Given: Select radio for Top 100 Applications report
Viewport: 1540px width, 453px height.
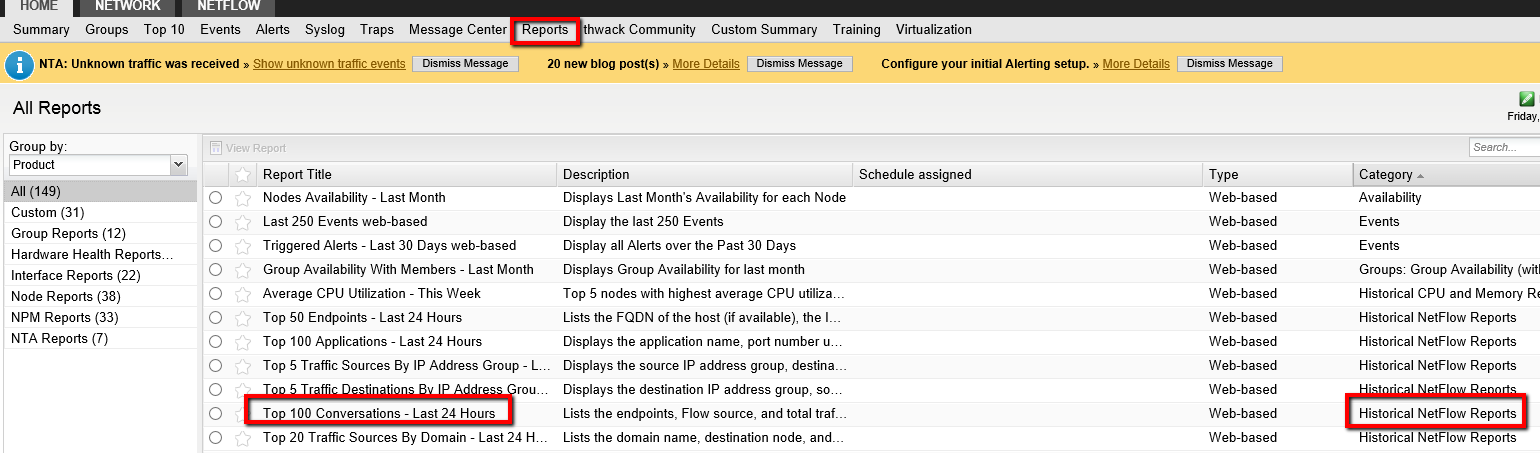Looking at the screenshot, I should (216, 342).
